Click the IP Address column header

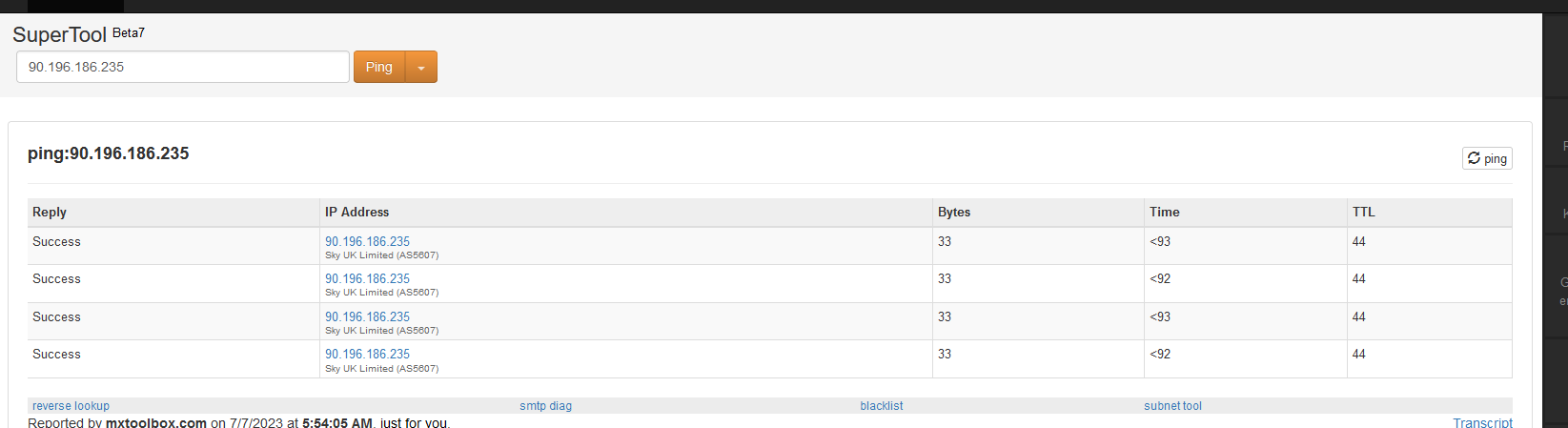pos(356,212)
